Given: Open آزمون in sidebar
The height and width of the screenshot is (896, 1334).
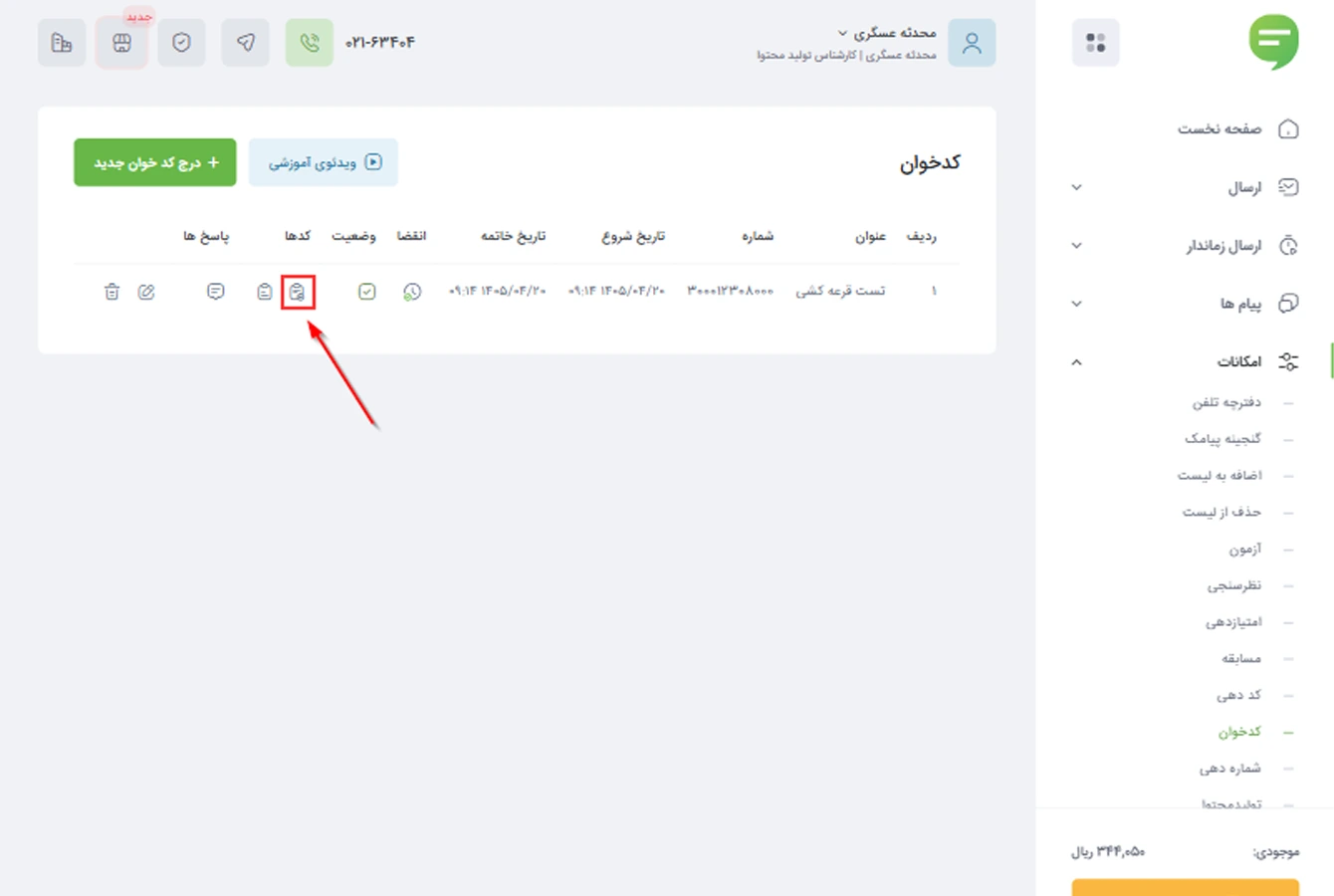Looking at the screenshot, I should [x=1244, y=549].
